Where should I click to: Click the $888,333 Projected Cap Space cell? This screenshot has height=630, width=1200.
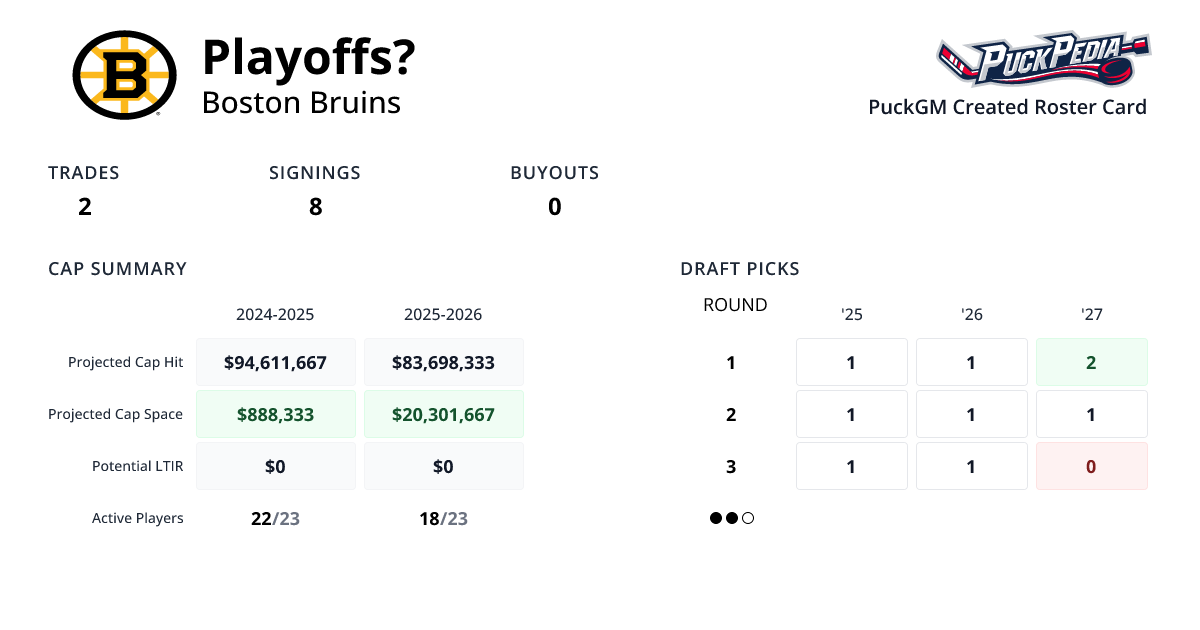pos(276,414)
